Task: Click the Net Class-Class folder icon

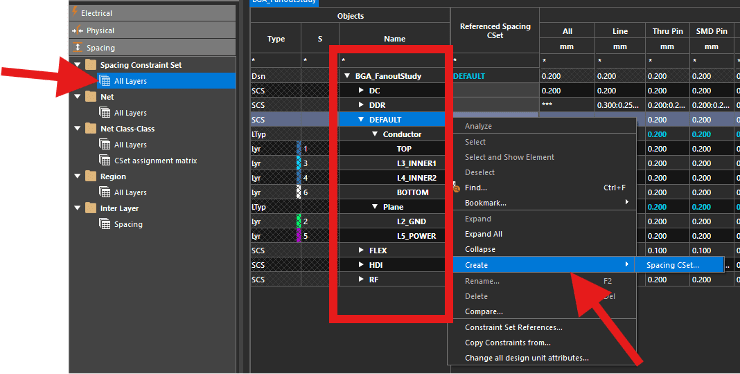Action: coord(91,128)
